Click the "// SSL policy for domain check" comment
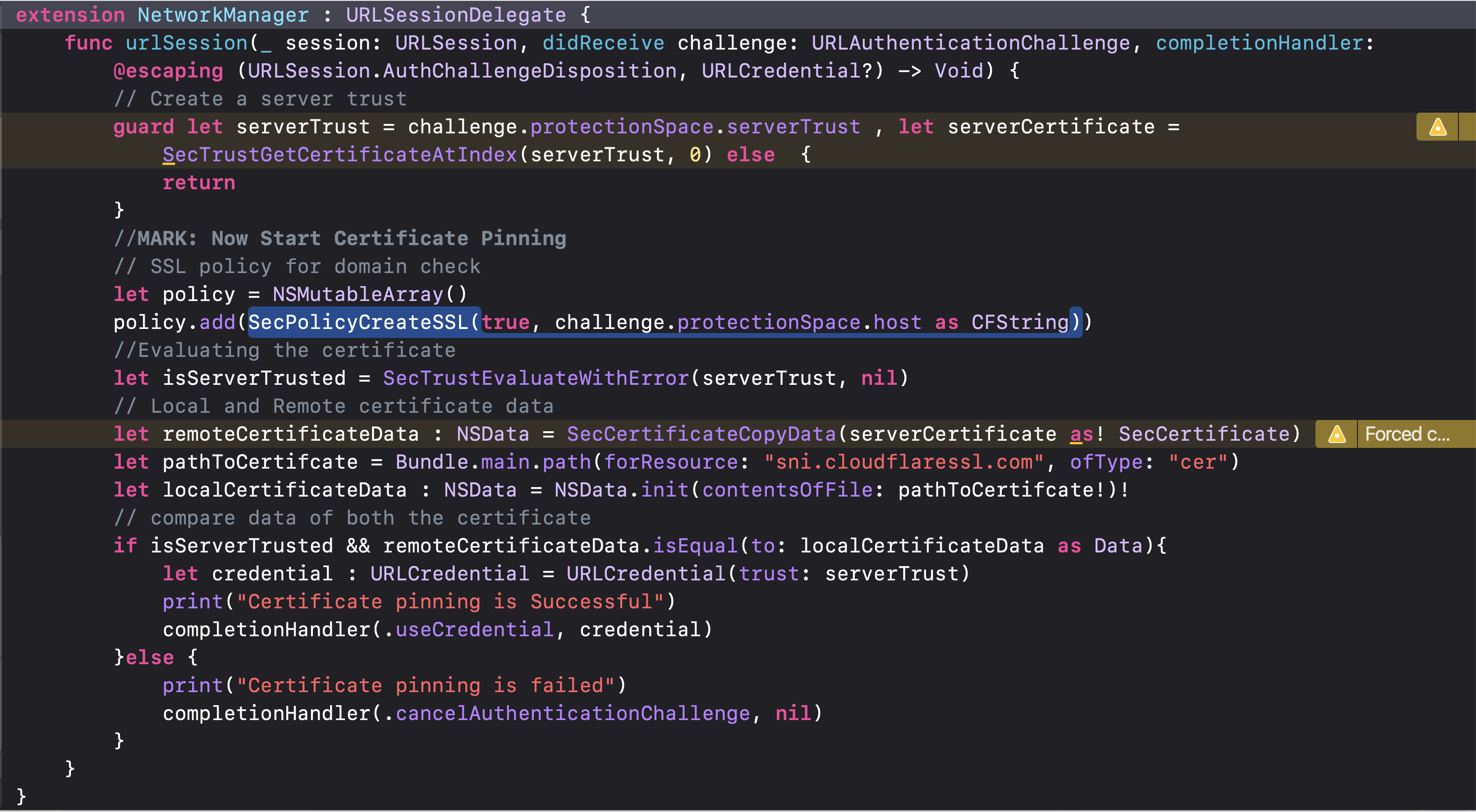Image resolution: width=1476 pixels, height=812 pixels. click(297, 266)
